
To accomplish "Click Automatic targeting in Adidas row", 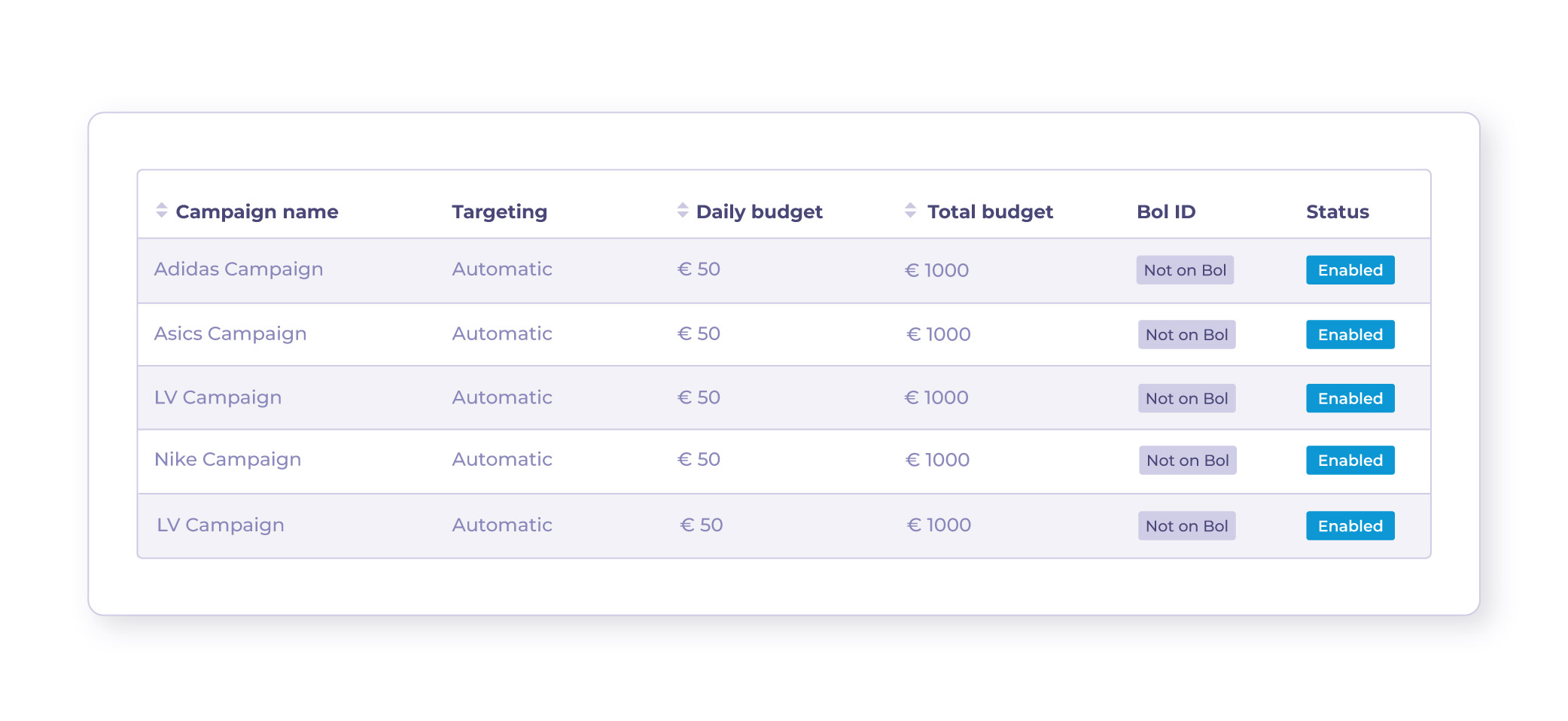I will 501,269.
